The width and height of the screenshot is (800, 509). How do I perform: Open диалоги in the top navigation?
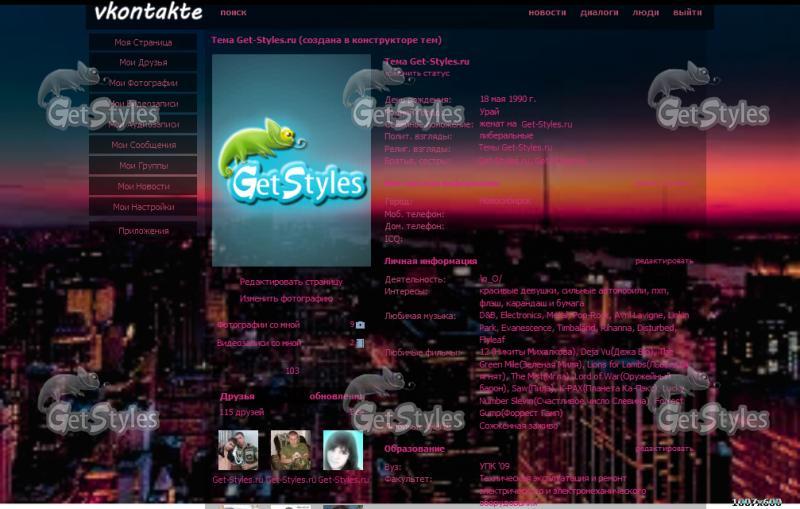[599, 12]
